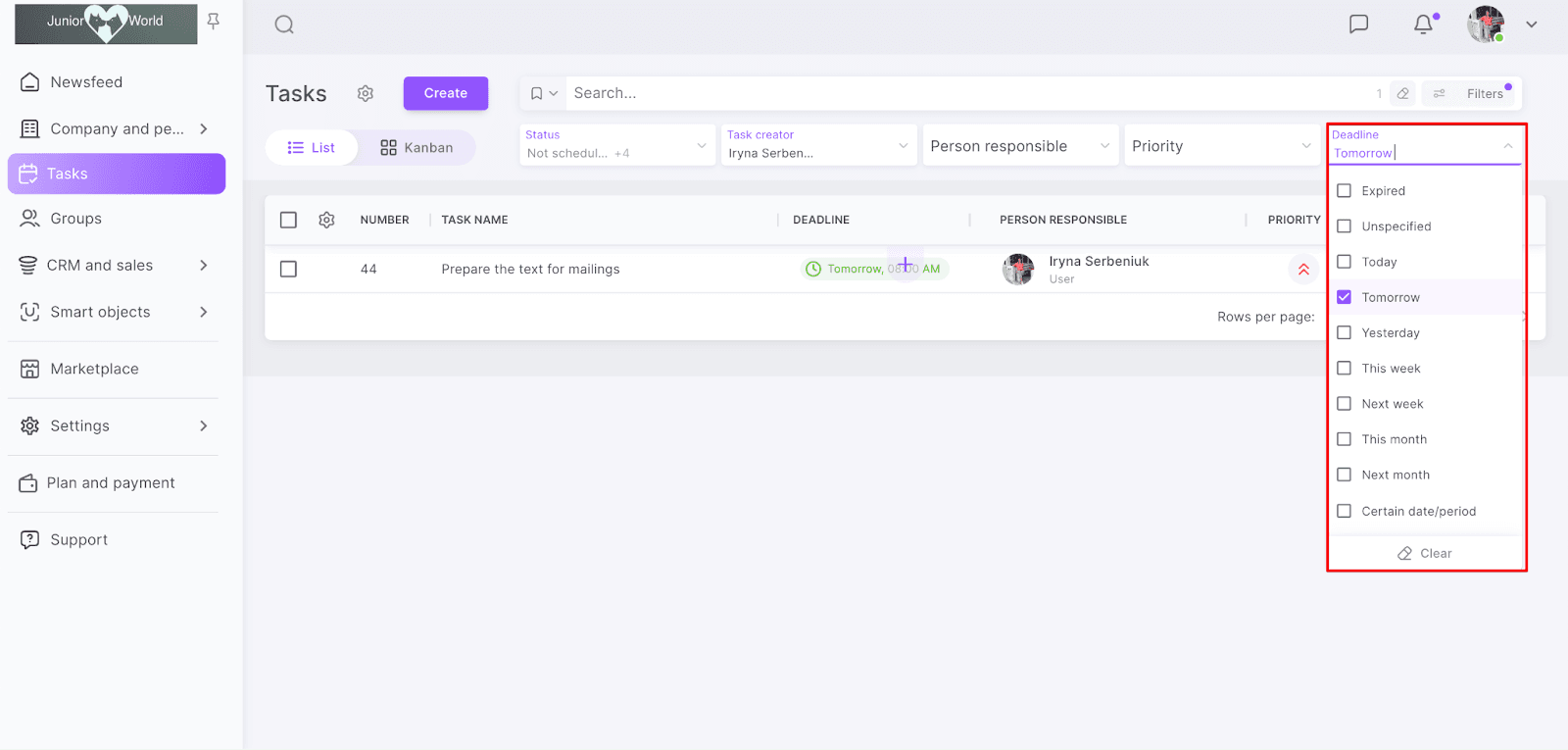Open the saved filters bookmark icon
This screenshot has height=750, width=1568.
pos(537,94)
